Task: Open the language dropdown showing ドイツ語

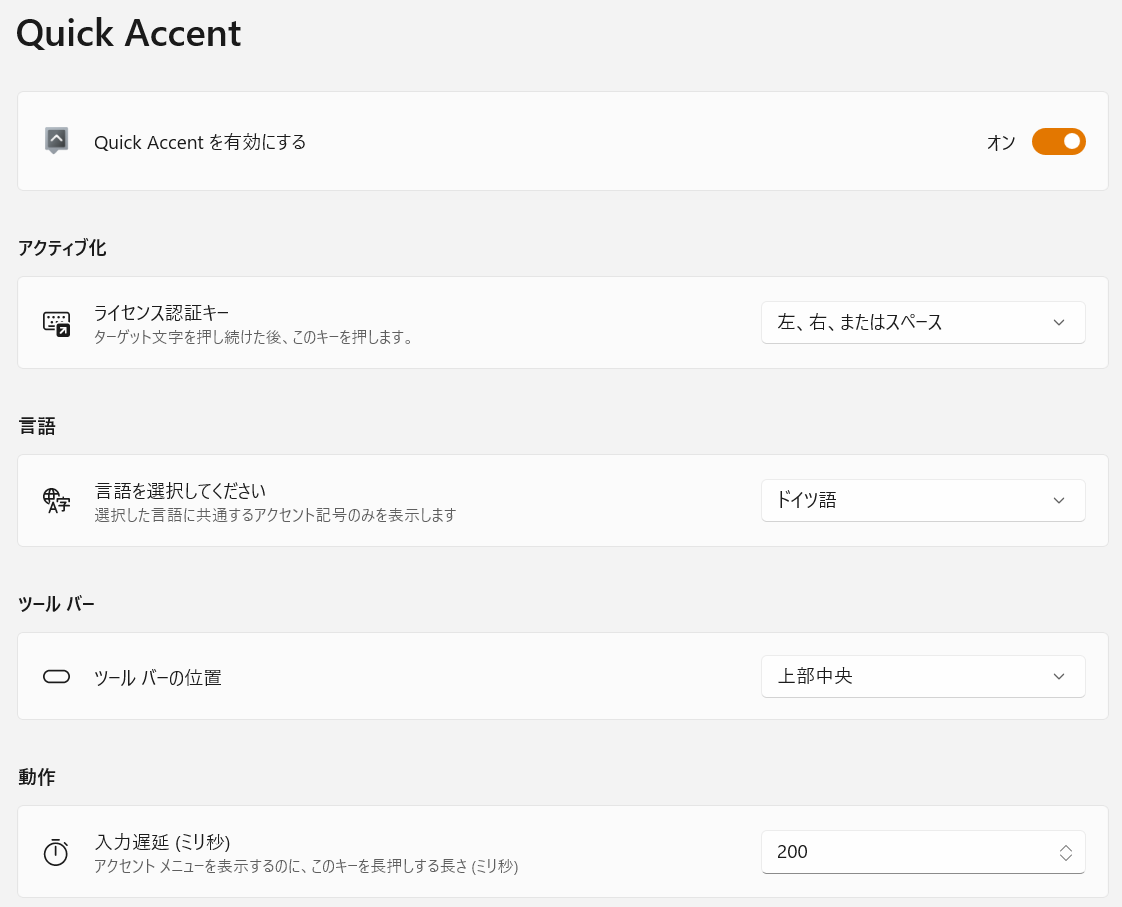Action: [923, 500]
